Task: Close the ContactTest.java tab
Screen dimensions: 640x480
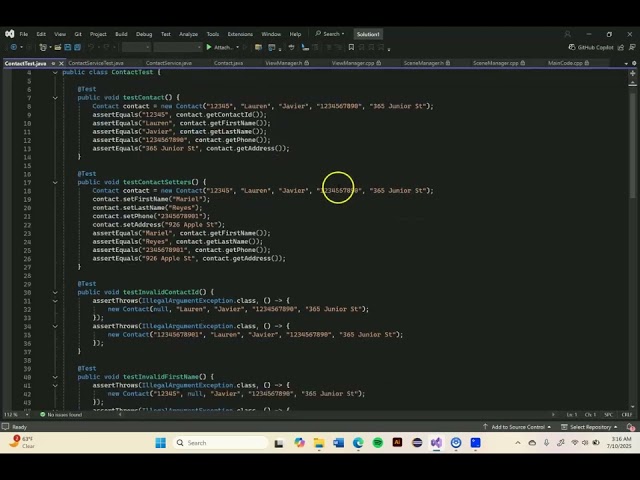Action: pyautogui.click(x=61, y=63)
